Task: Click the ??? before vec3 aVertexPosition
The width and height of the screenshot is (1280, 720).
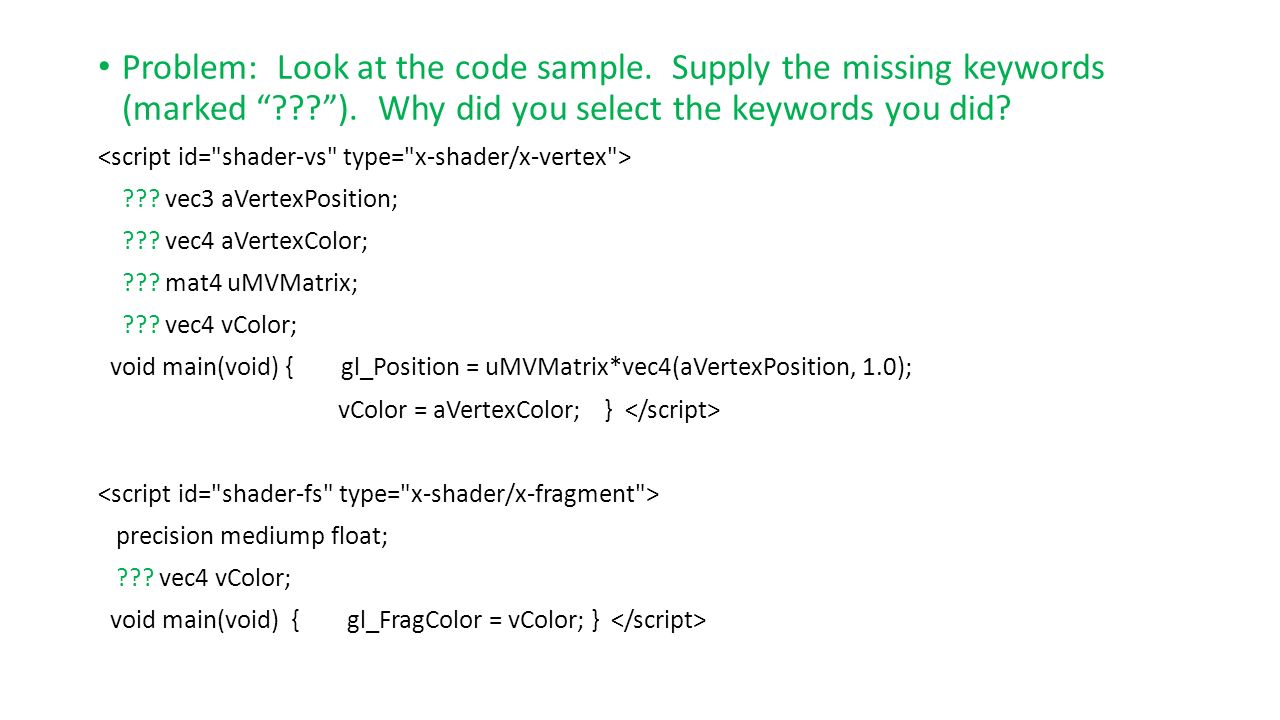Action: [x=141, y=199]
